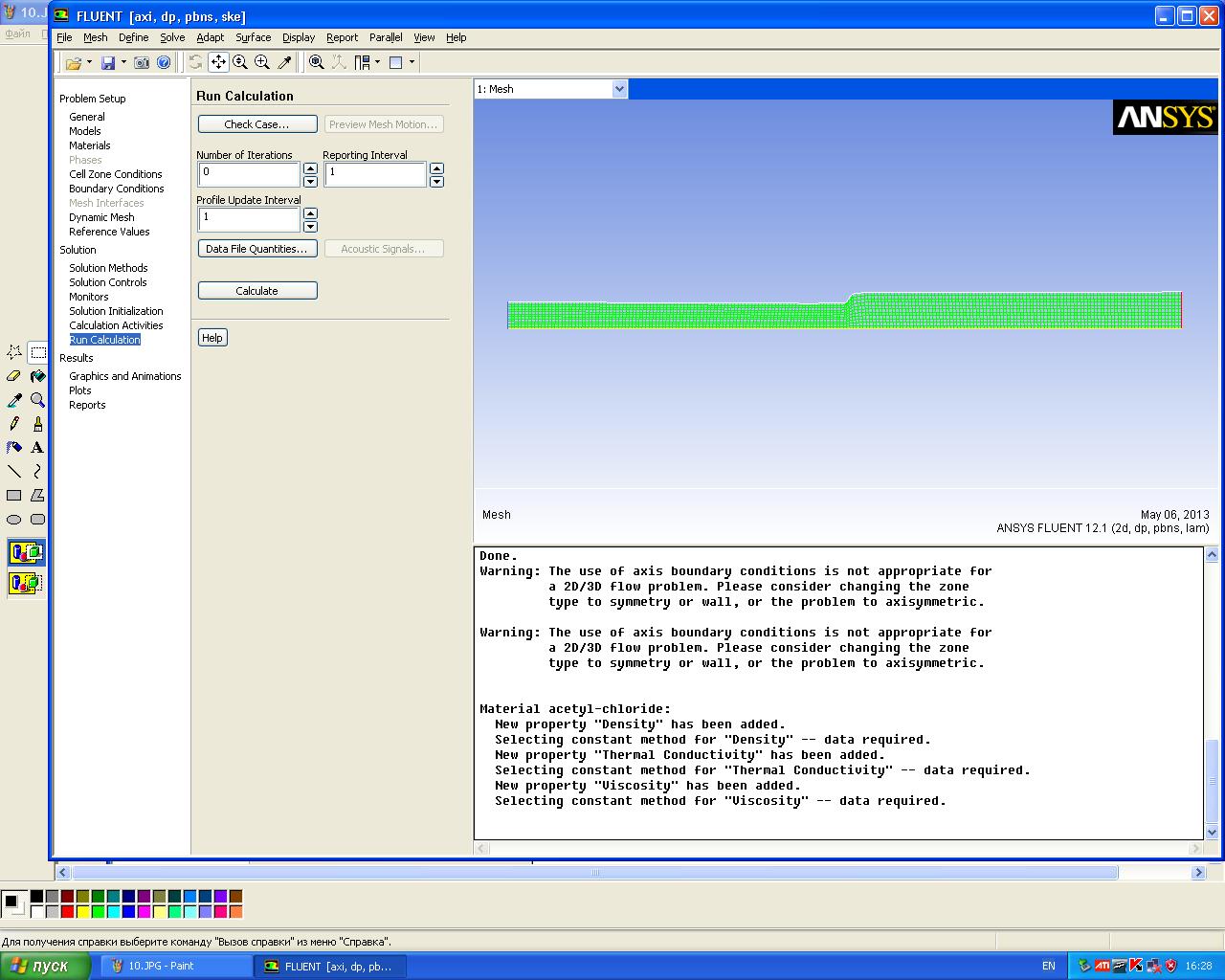Viewport: 1225px width, 980px height.
Task: Pick the yellow color in Paint palette
Action: point(82,912)
